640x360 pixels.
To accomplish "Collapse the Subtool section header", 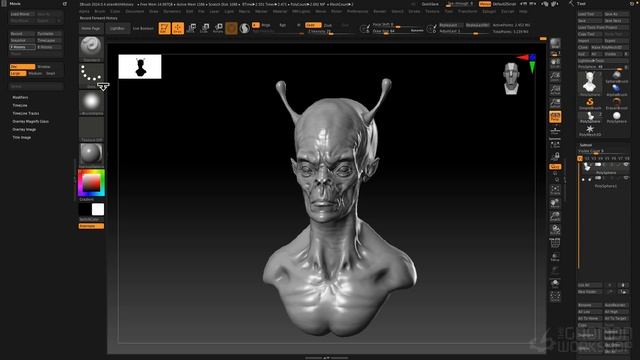I will [586, 145].
